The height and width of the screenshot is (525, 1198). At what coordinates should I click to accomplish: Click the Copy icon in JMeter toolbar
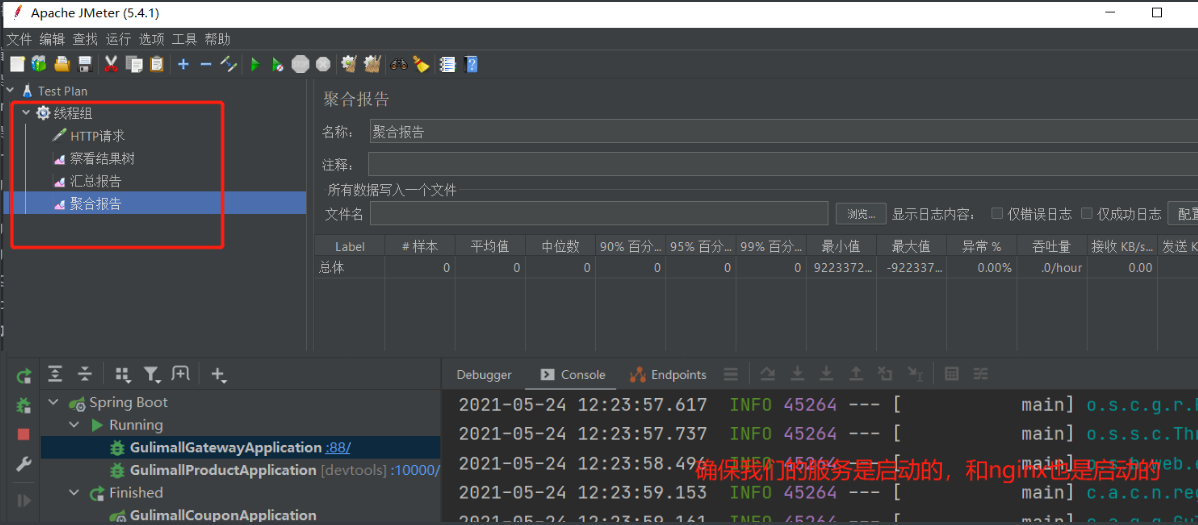pyautogui.click(x=134, y=64)
